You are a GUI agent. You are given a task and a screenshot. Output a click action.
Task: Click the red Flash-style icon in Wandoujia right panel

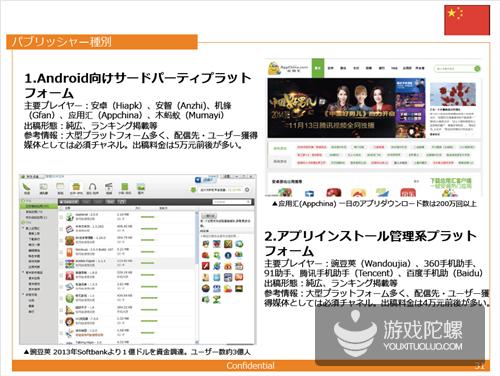(206, 266)
